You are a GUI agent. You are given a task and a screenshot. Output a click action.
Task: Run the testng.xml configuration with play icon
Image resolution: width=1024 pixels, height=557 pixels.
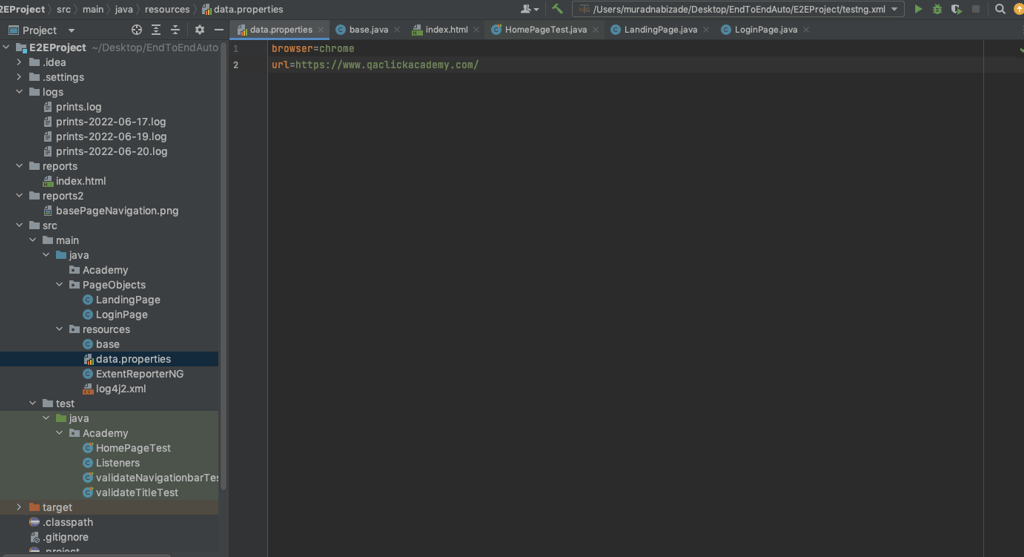pyautogui.click(x=918, y=9)
